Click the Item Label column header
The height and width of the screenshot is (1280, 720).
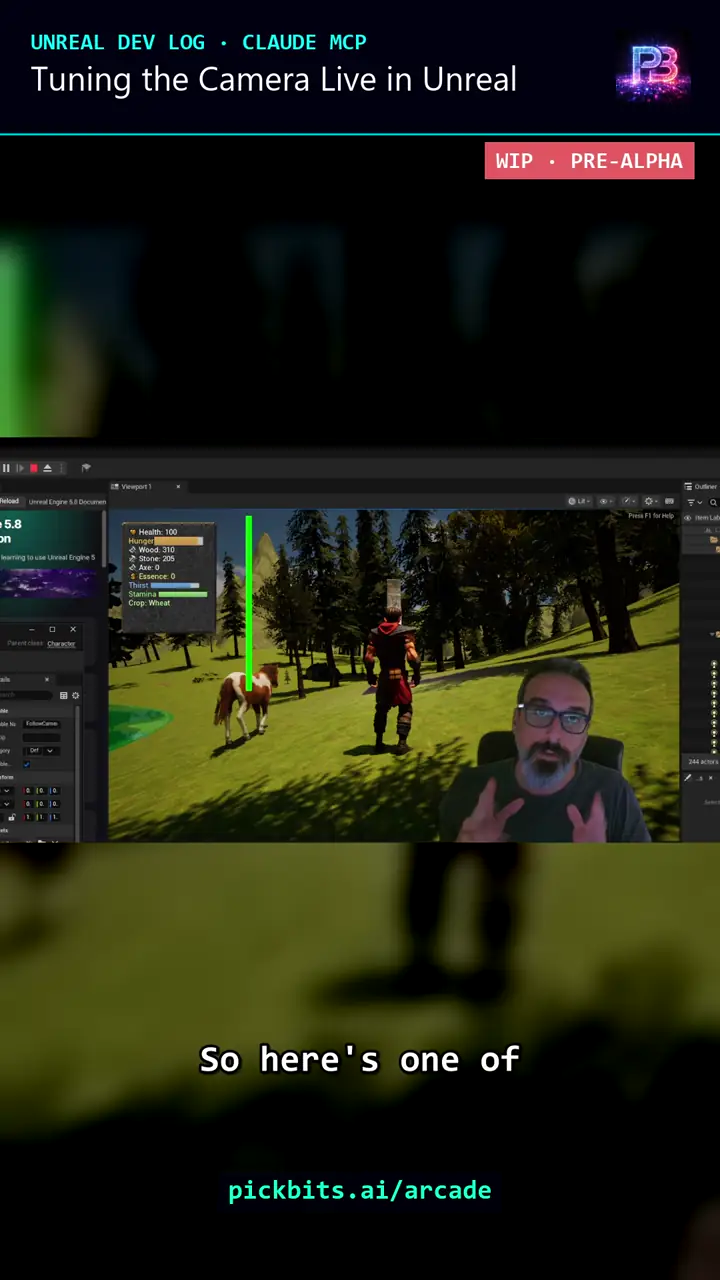(x=707, y=518)
